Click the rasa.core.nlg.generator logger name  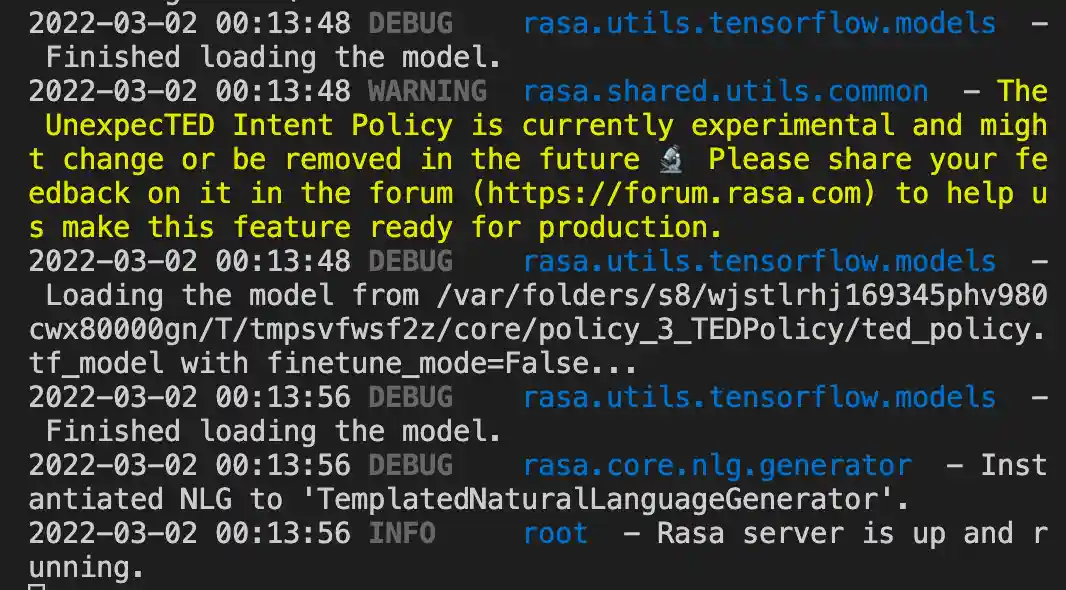click(x=717, y=465)
